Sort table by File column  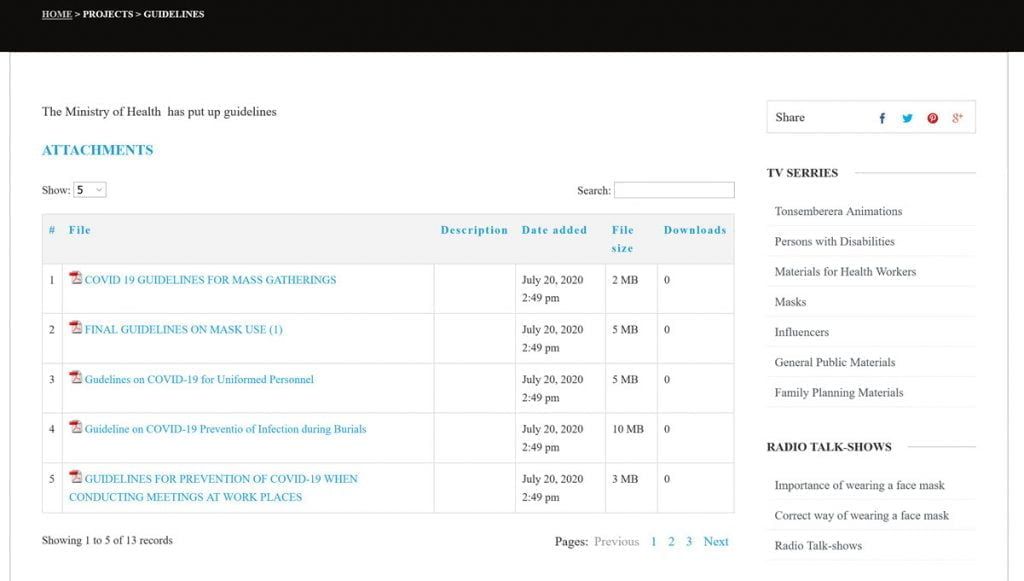[x=80, y=230]
